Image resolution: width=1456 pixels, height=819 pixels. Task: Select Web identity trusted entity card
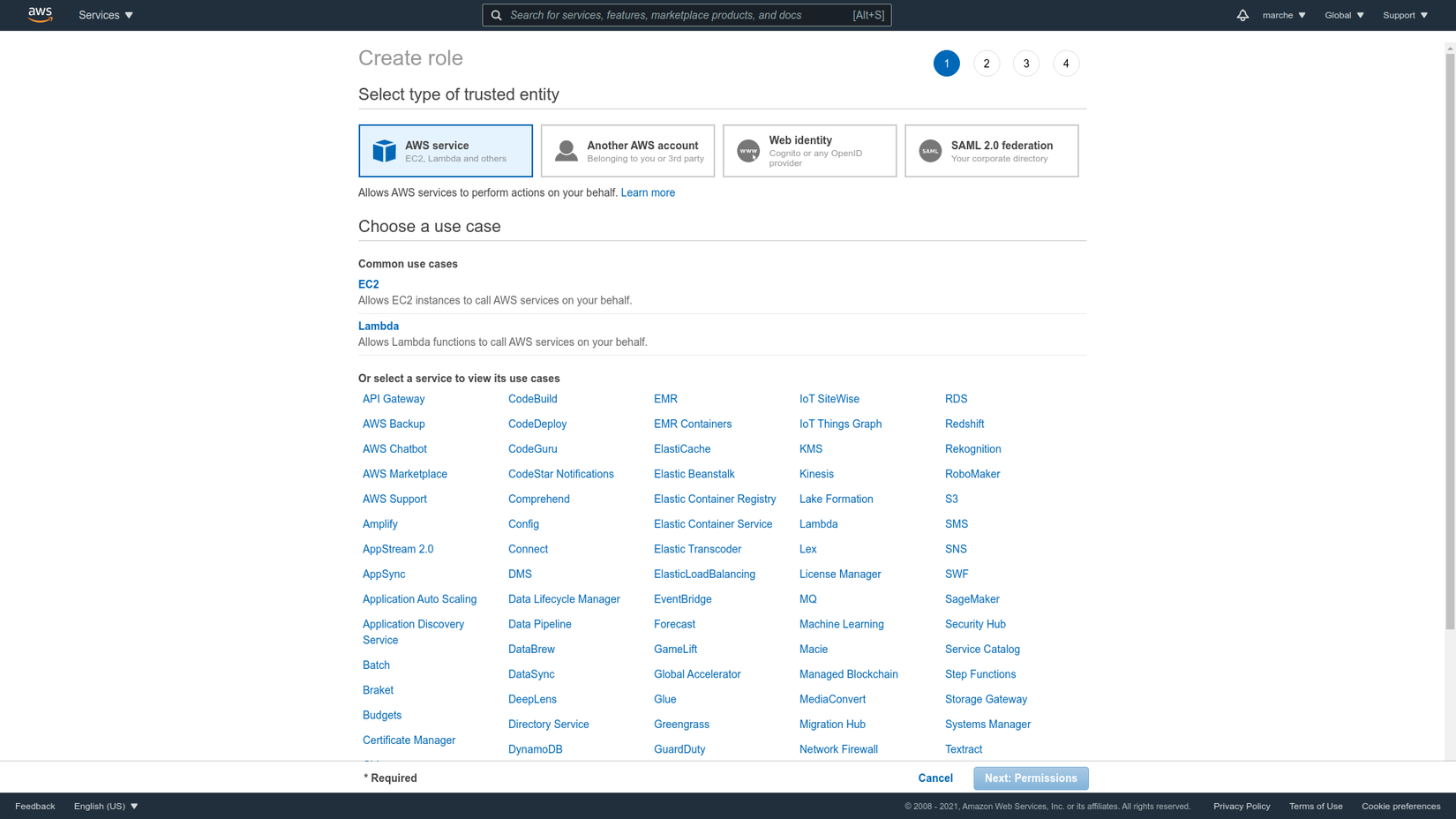click(809, 151)
